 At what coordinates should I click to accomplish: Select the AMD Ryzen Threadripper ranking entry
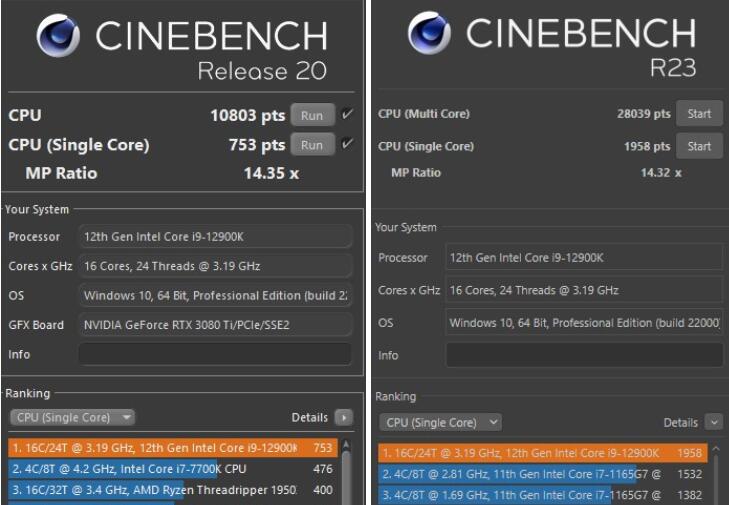click(170, 490)
